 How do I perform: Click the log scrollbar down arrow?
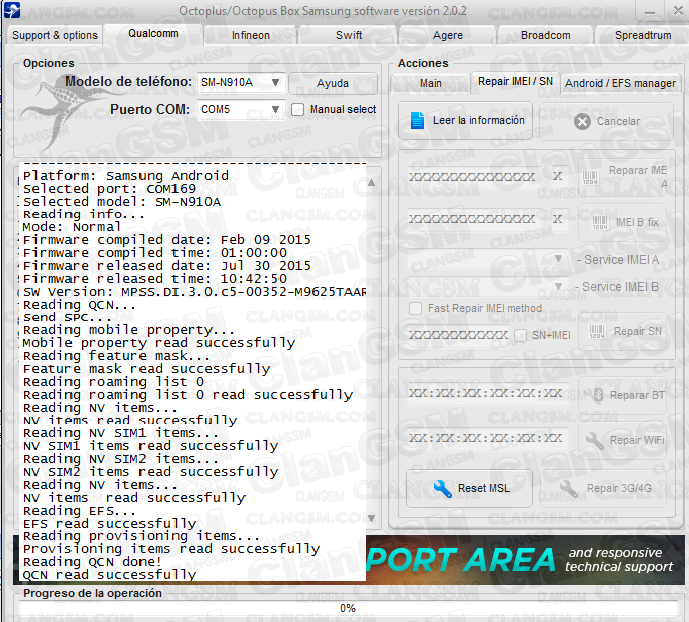click(371, 518)
